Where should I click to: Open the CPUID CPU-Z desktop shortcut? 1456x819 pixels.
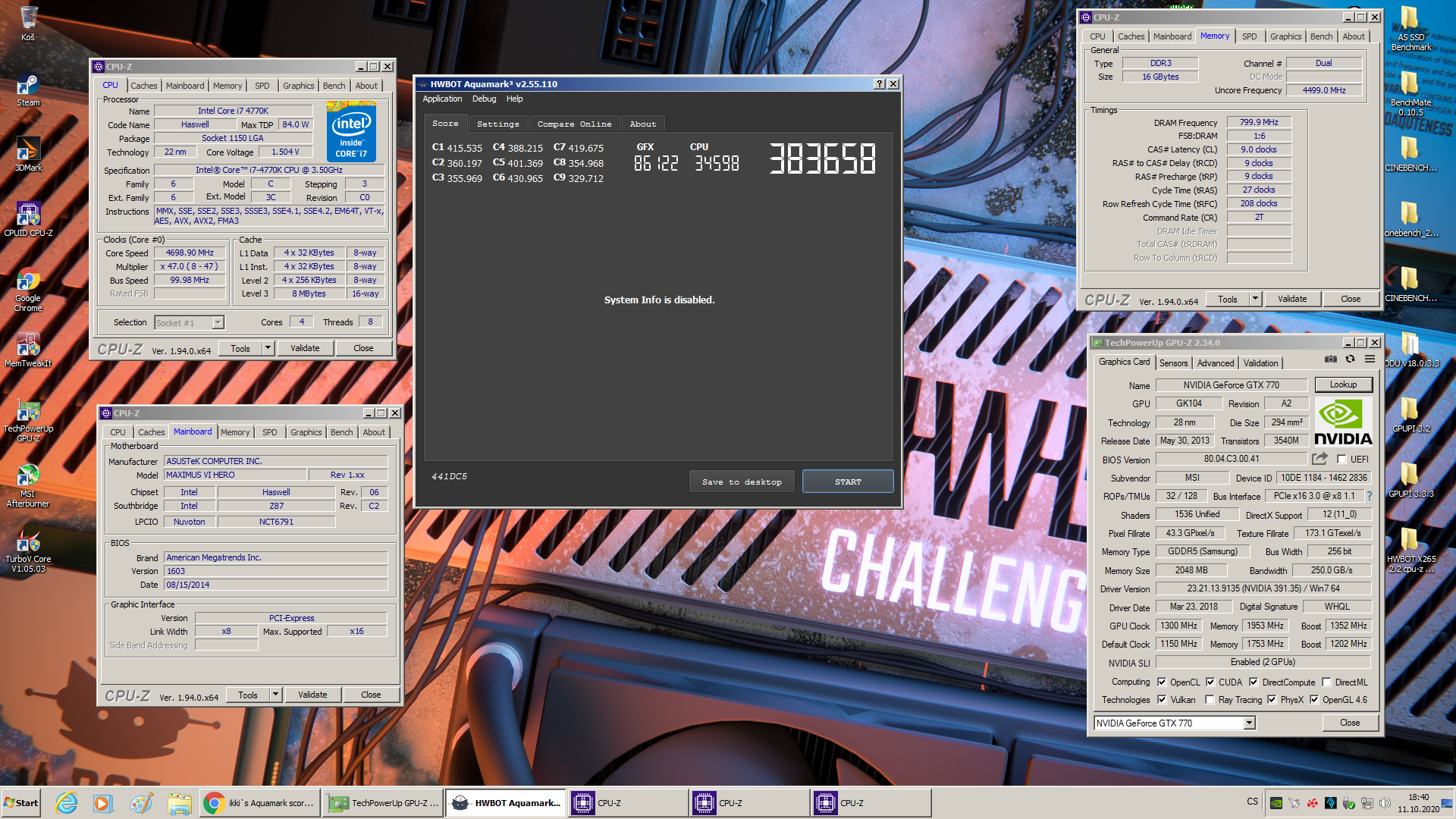(28, 220)
